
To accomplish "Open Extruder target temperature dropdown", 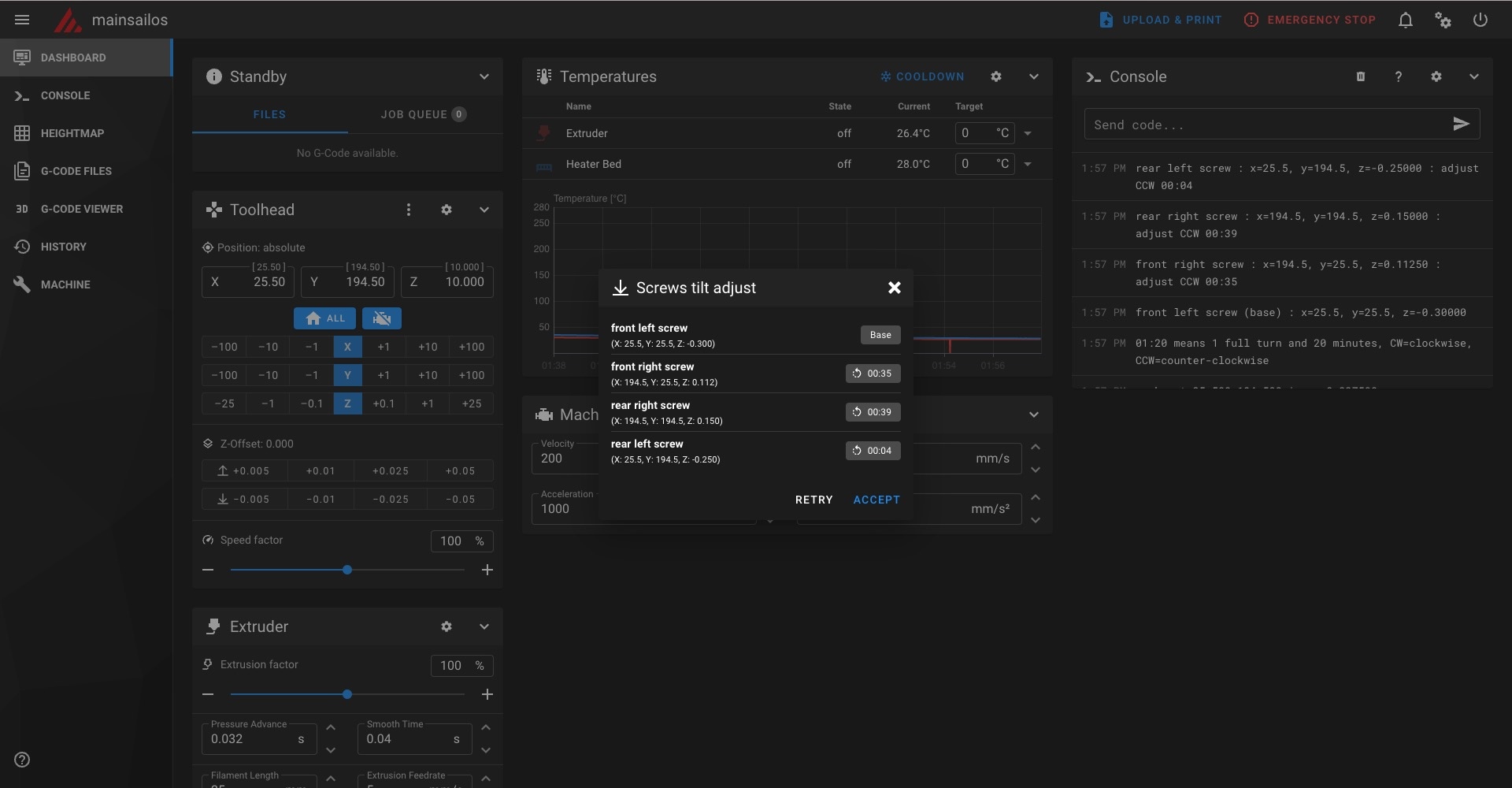I will click(1028, 134).
